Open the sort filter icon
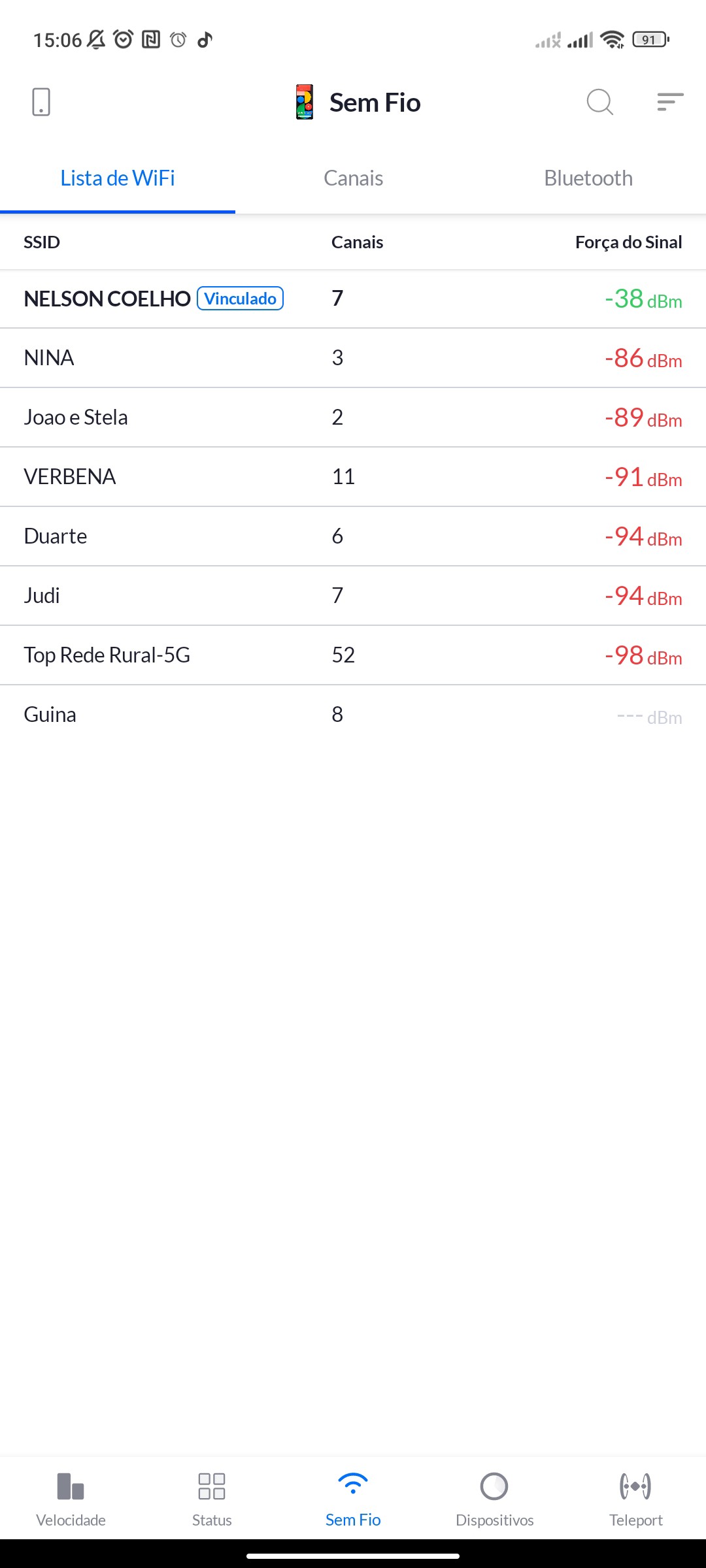 pos(670,102)
